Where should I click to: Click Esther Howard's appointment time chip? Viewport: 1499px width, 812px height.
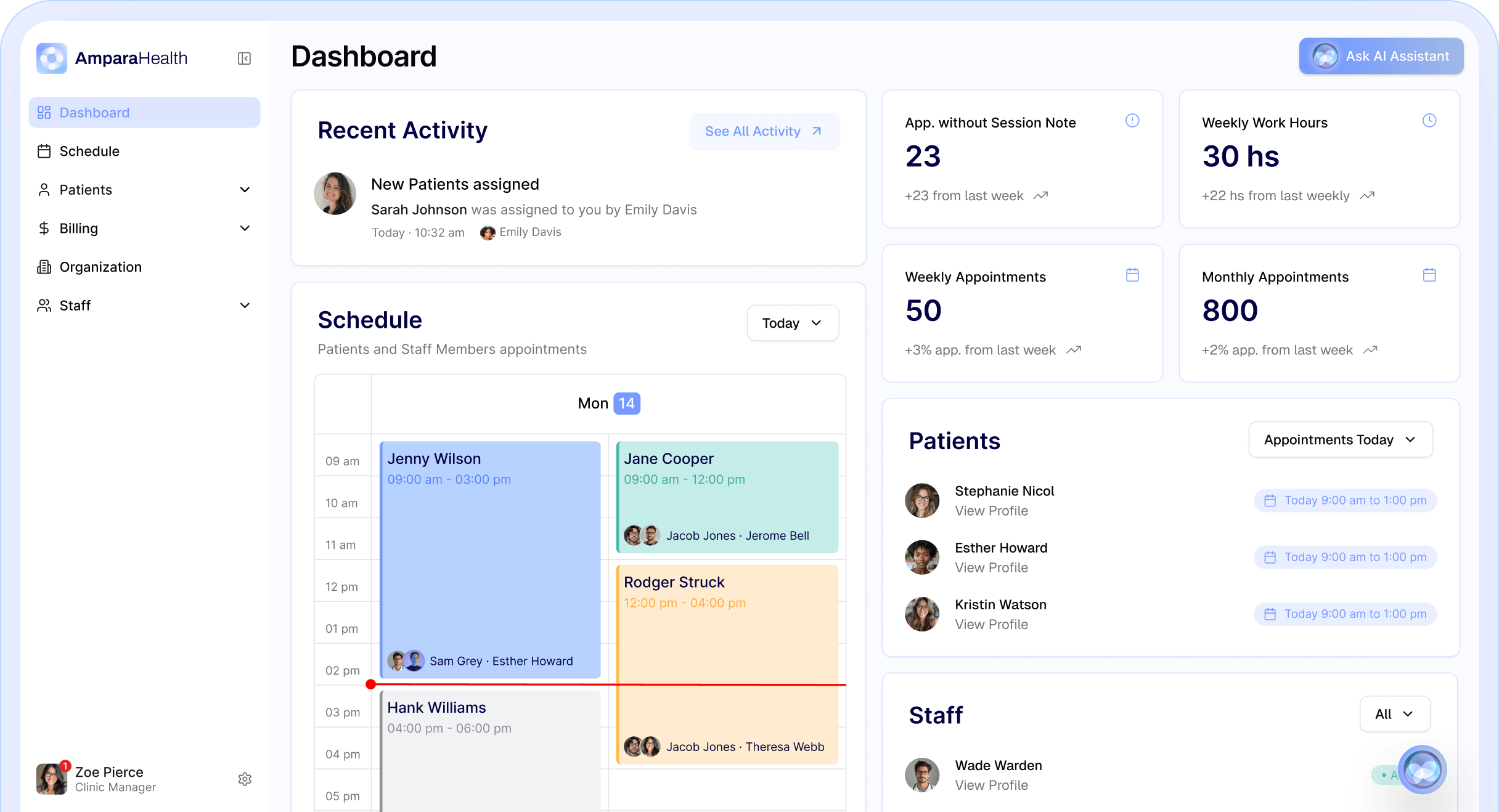(x=1345, y=558)
